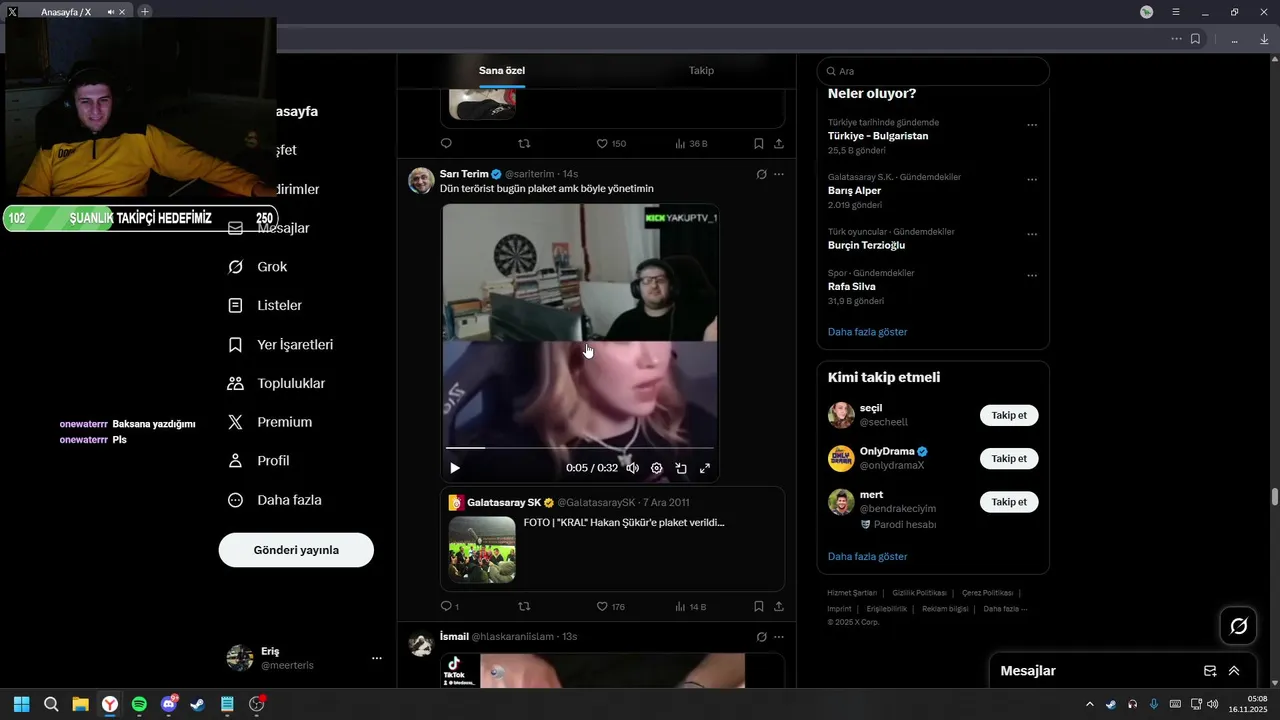Open system volume in tray
The height and width of the screenshot is (720, 1280).
(1213, 705)
